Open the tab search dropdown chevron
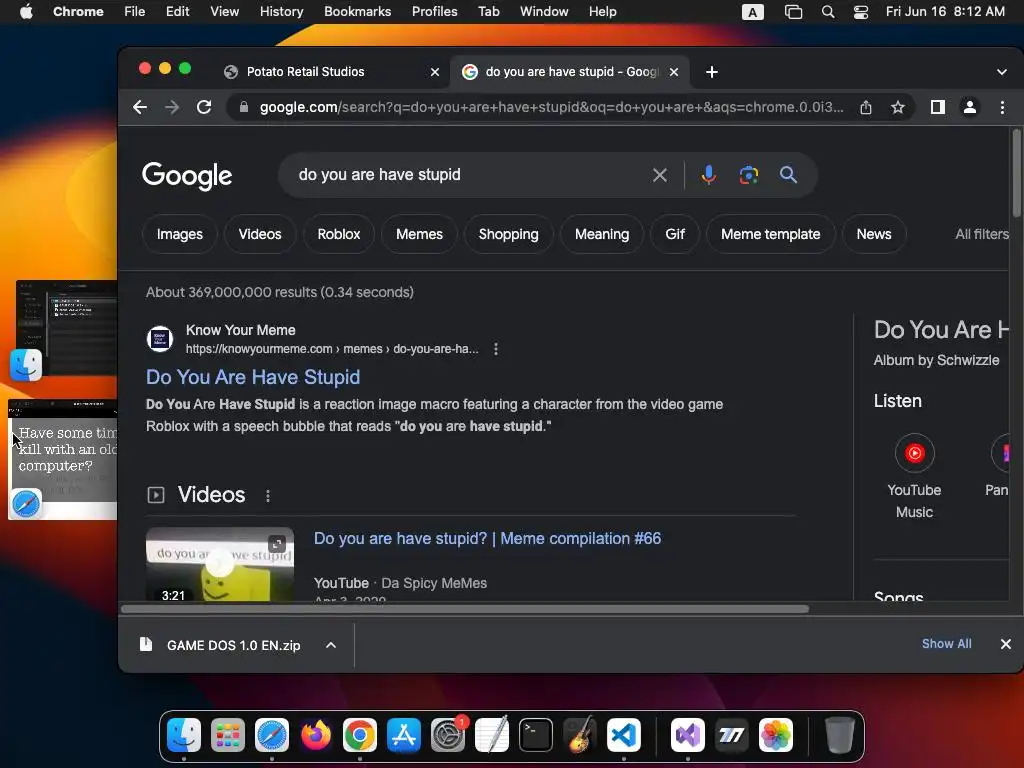1024x768 pixels. [1002, 72]
